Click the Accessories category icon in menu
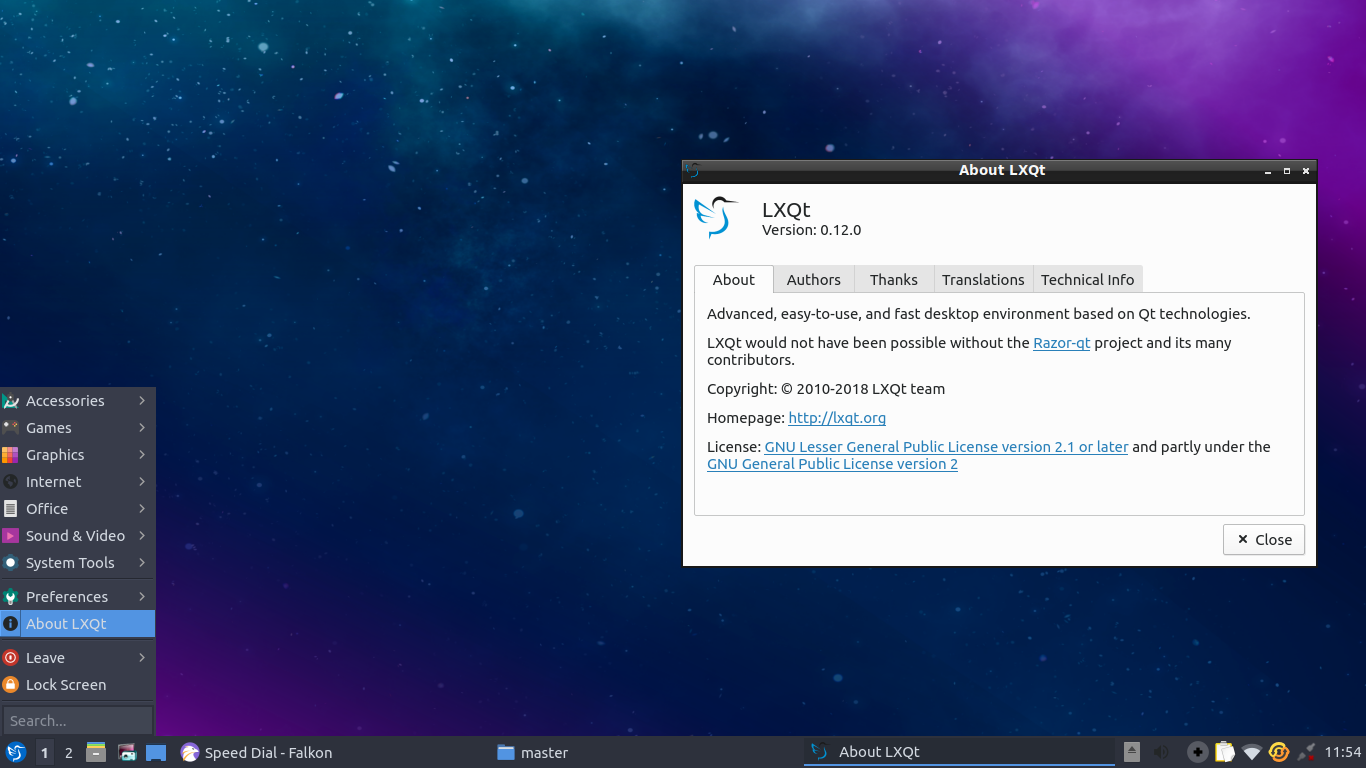 [11, 401]
